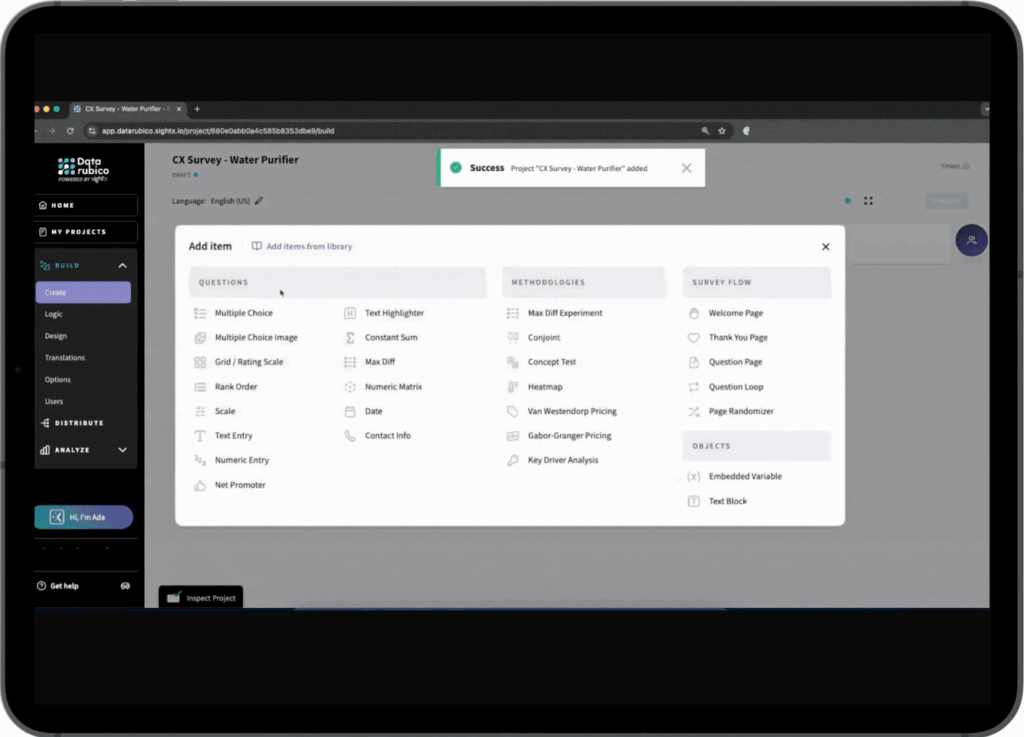This screenshot has height=737, width=1024.
Task: Select Van Westendorp Pricing methodology
Action: tap(572, 411)
